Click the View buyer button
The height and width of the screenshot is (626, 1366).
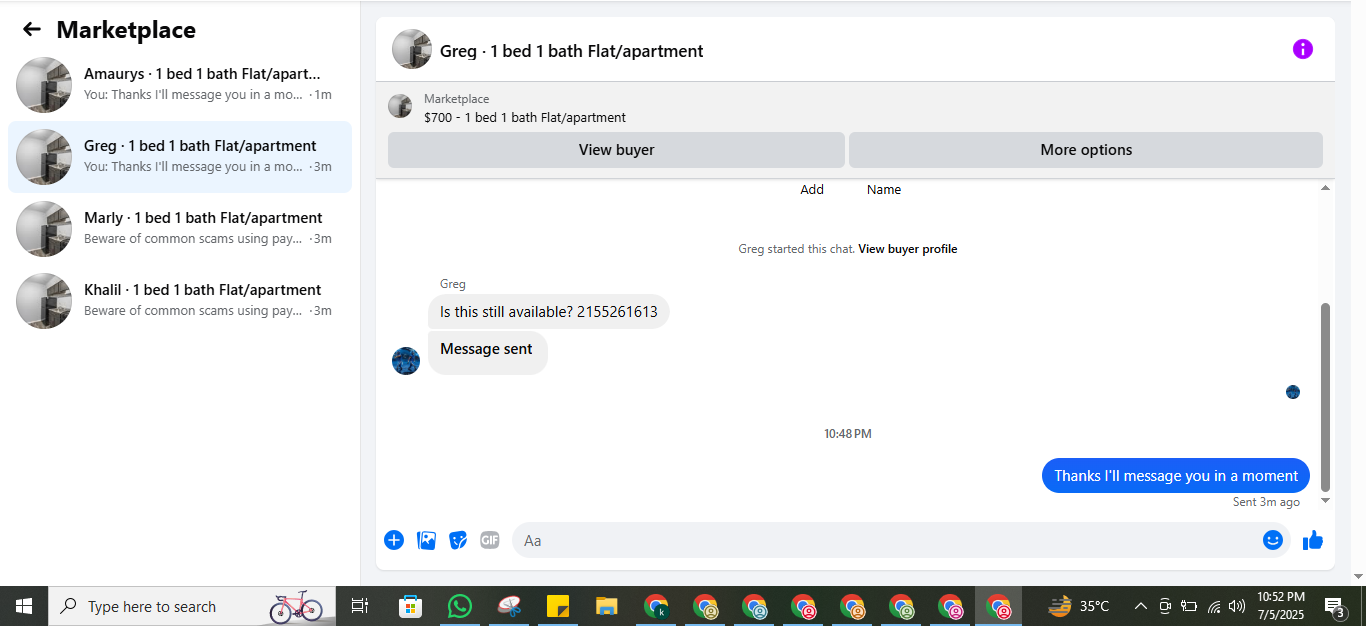tap(616, 150)
